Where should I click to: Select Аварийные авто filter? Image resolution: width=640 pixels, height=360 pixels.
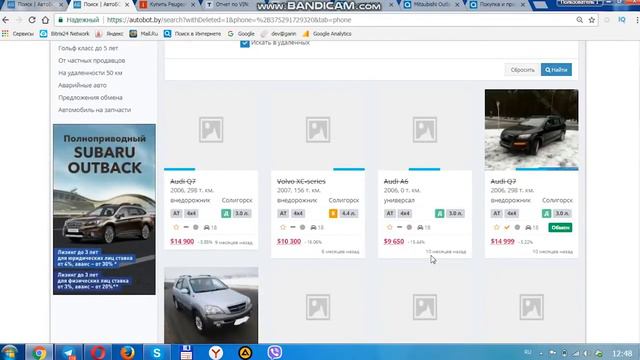click(82, 85)
